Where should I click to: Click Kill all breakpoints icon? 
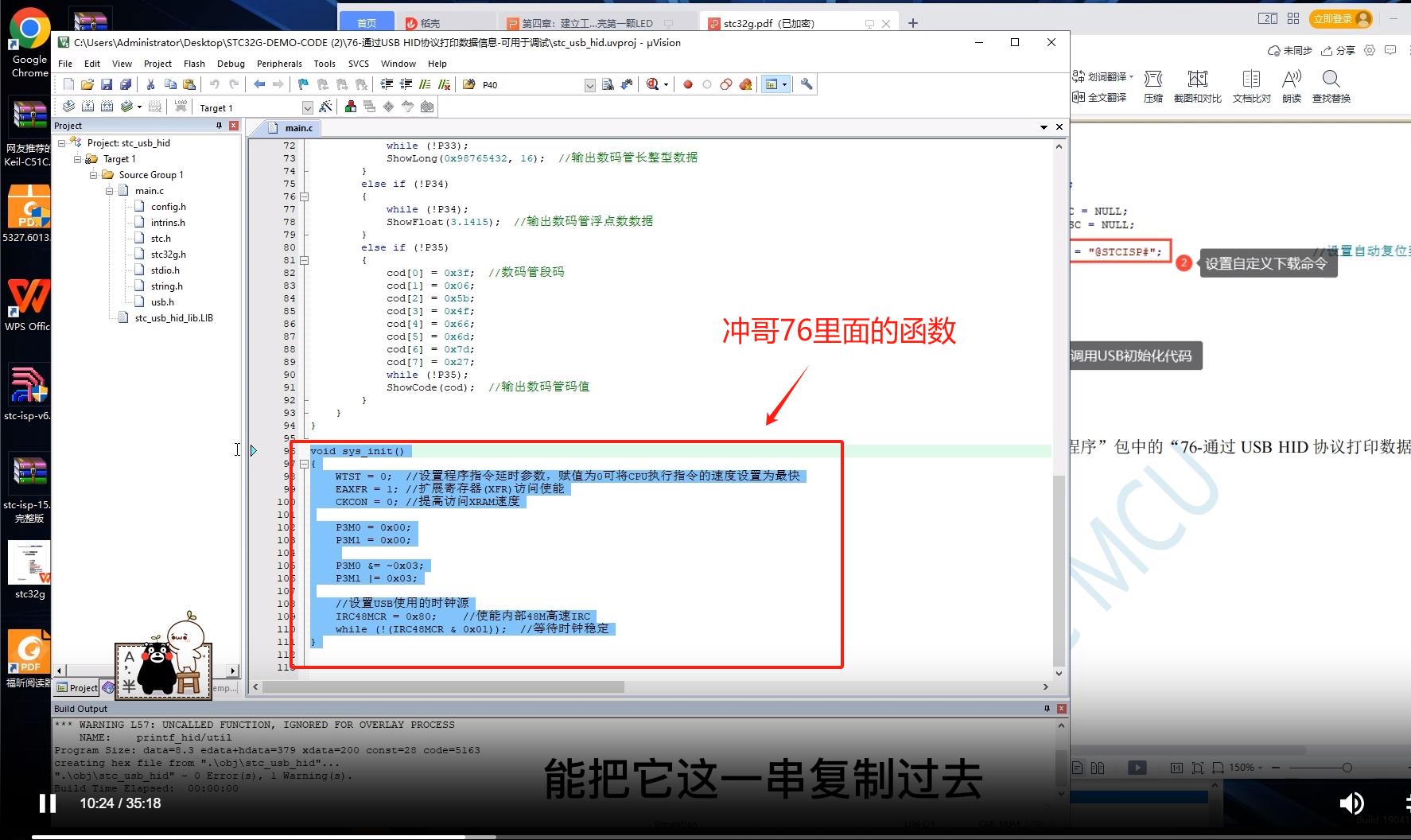point(745,84)
